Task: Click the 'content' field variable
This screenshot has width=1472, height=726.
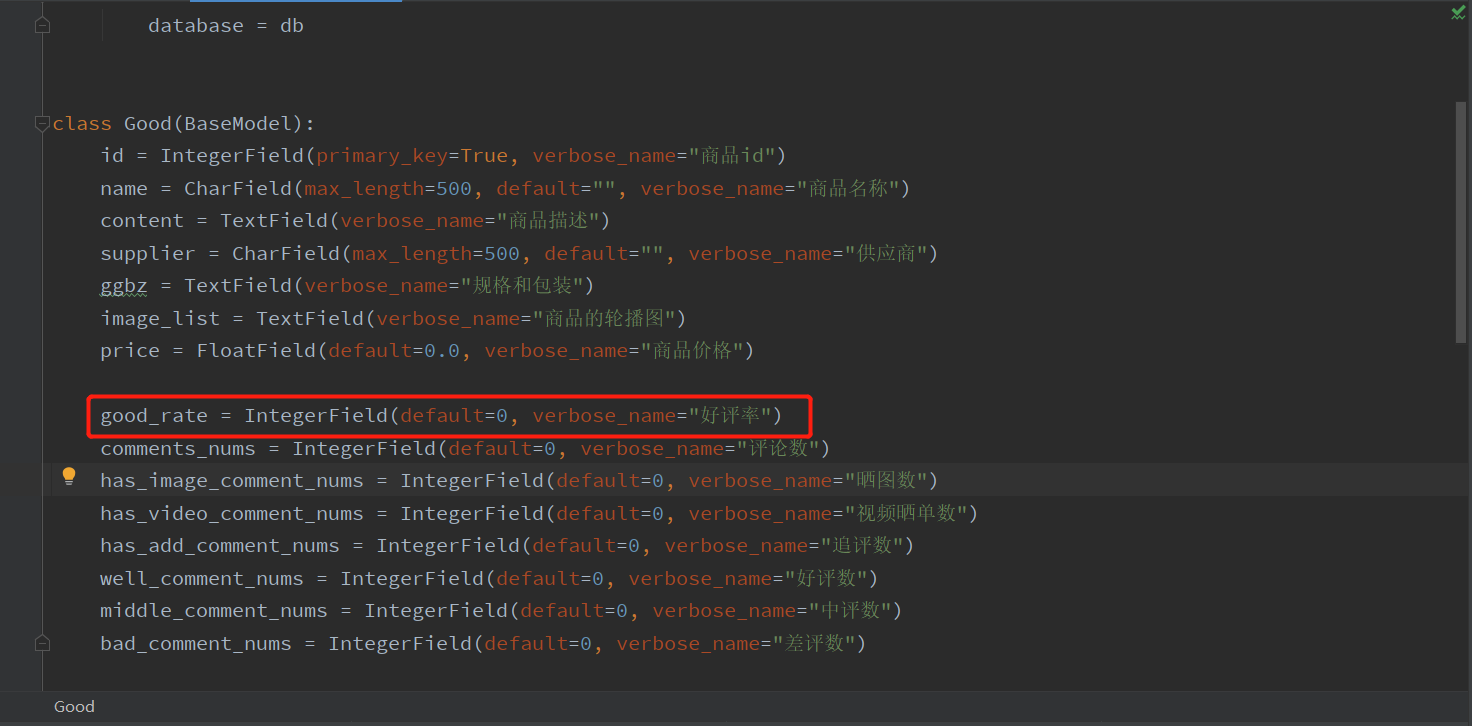Action: (142, 221)
